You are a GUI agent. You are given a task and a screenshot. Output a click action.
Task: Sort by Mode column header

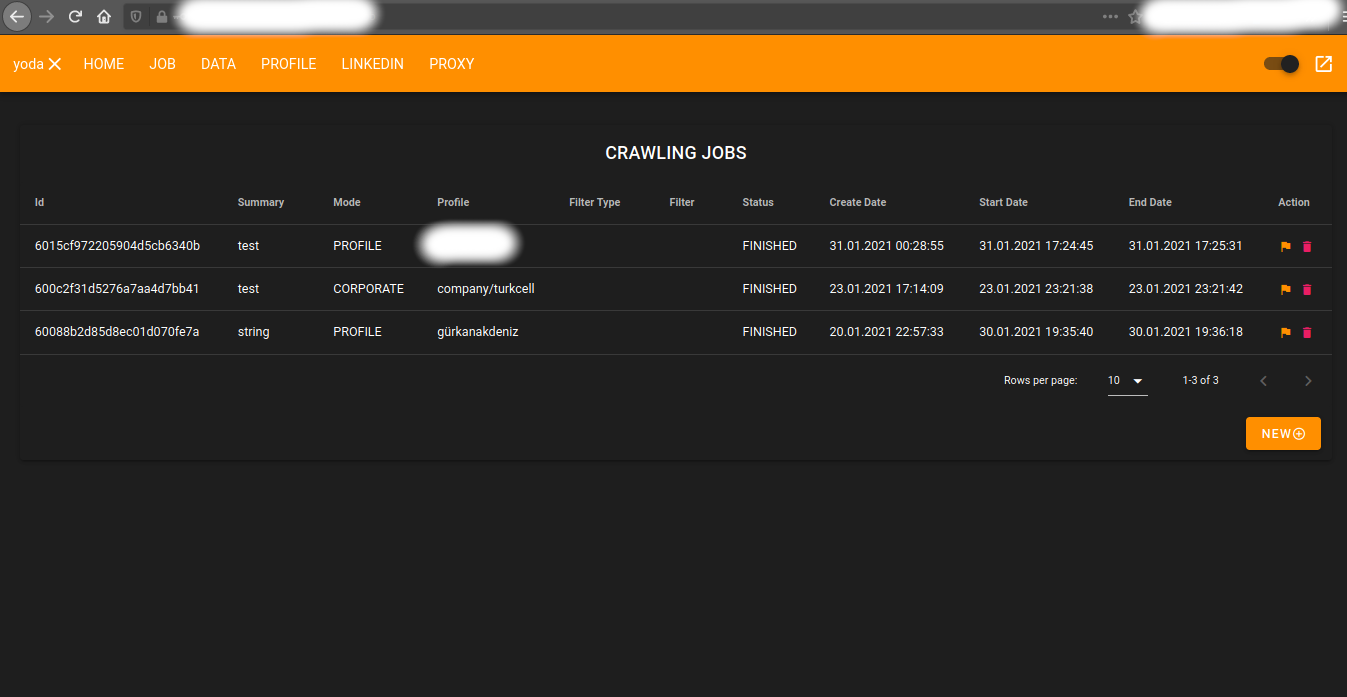click(x=347, y=202)
